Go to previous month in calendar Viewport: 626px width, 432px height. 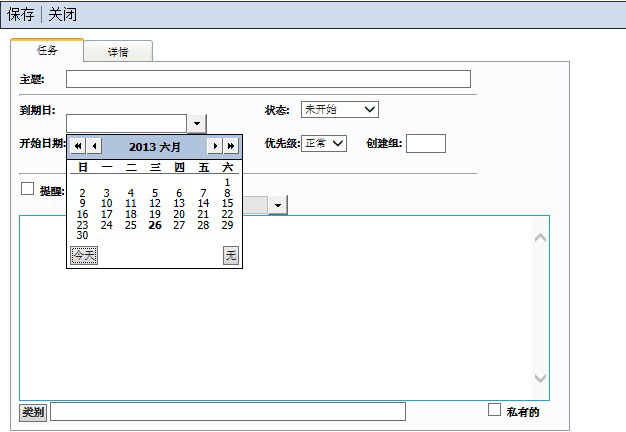click(95, 146)
